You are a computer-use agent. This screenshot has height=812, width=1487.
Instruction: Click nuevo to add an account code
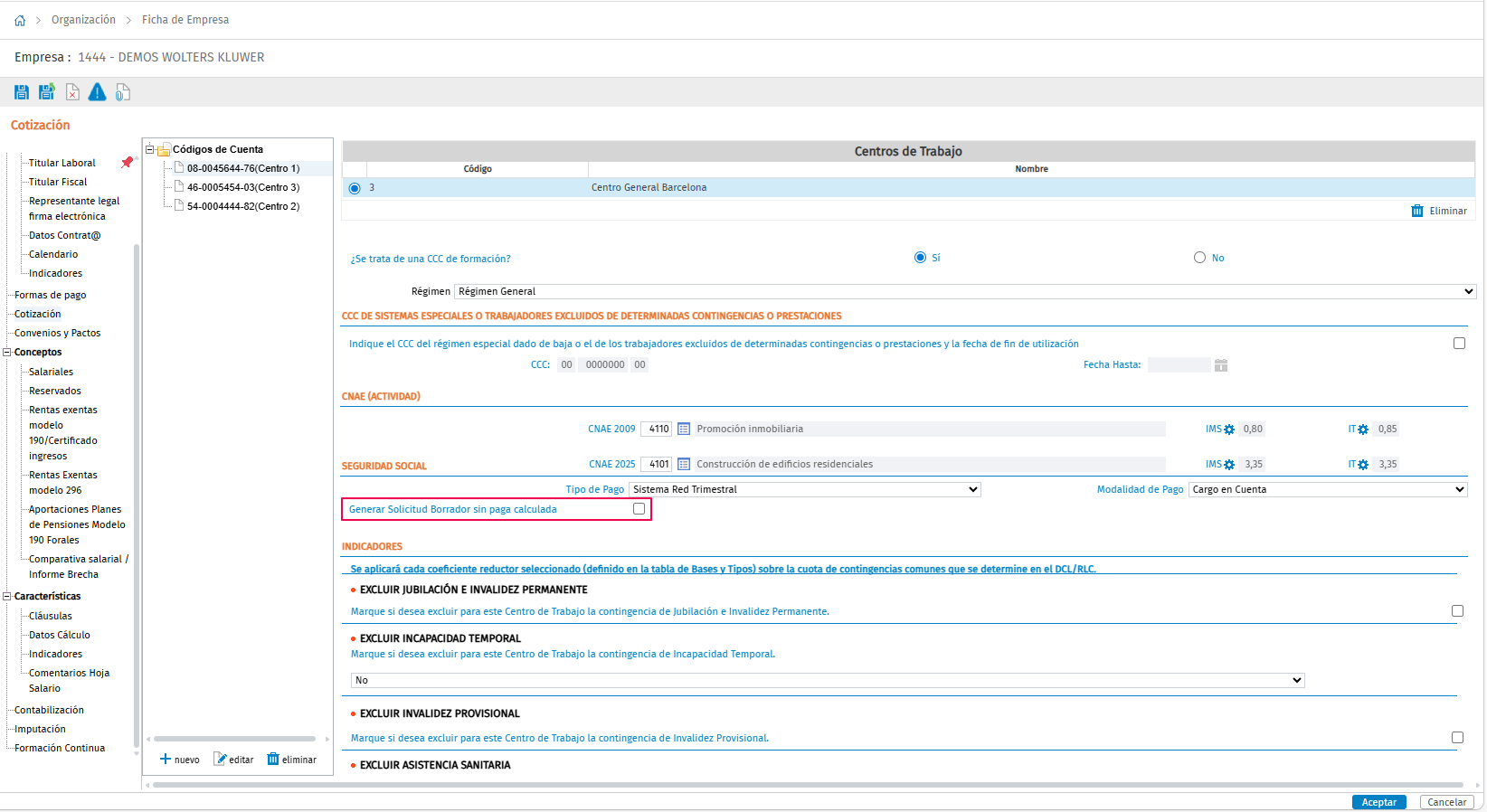tap(180, 760)
